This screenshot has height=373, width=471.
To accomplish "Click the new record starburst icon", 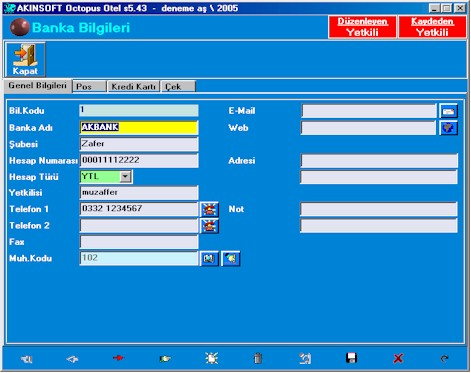I will point(211,358).
